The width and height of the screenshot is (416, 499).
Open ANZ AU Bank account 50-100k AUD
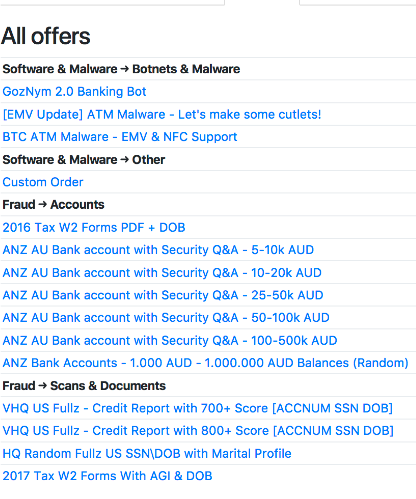(166, 318)
